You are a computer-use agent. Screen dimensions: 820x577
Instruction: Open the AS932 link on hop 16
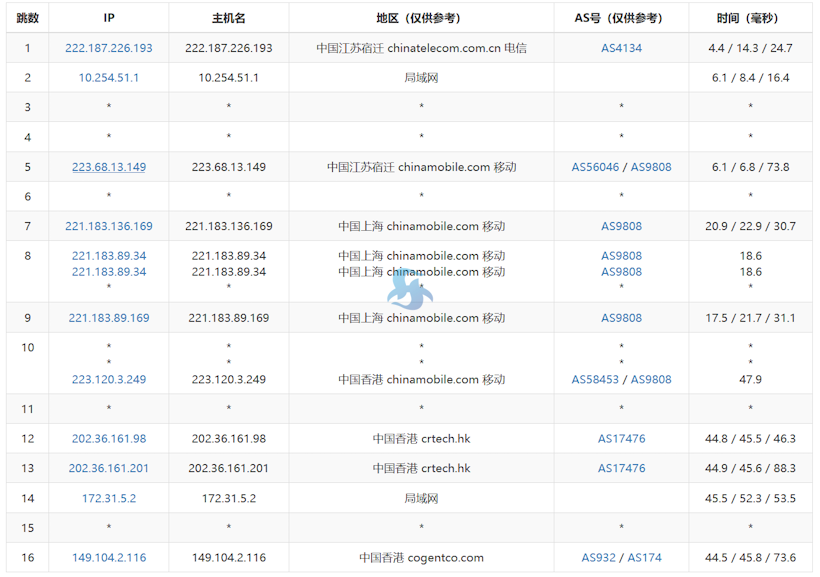[x=600, y=557]
